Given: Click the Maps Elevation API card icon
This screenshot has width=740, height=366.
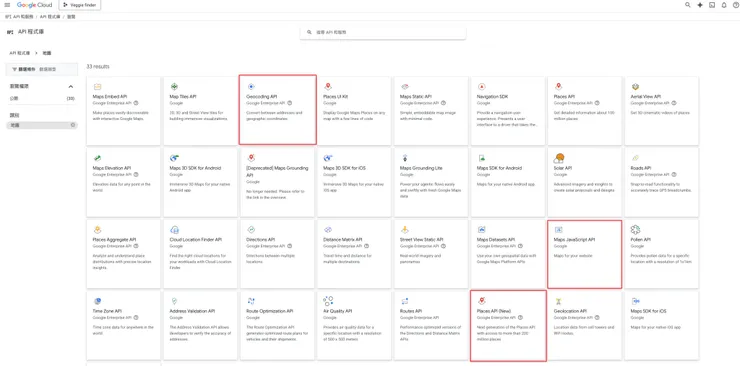Looking at the screenshot, I should [97, 158].
